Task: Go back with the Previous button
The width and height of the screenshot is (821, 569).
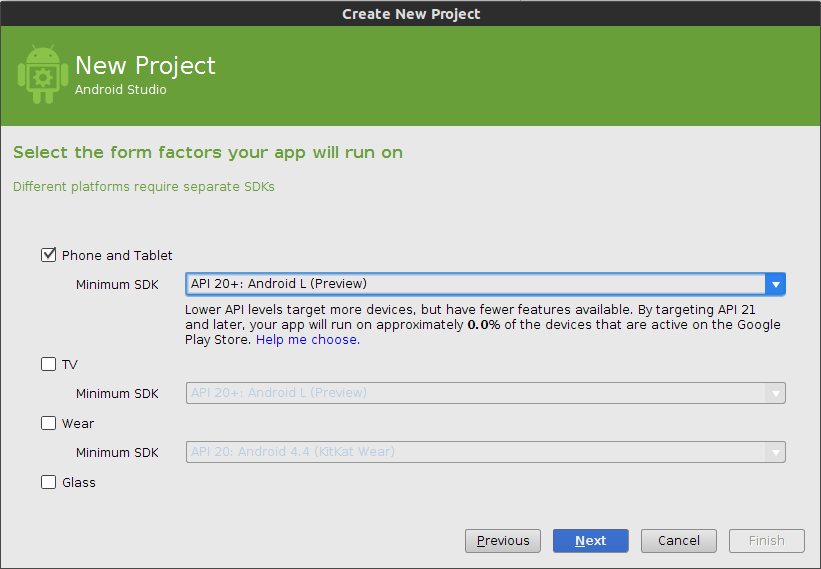Action: tap(503, 541)
